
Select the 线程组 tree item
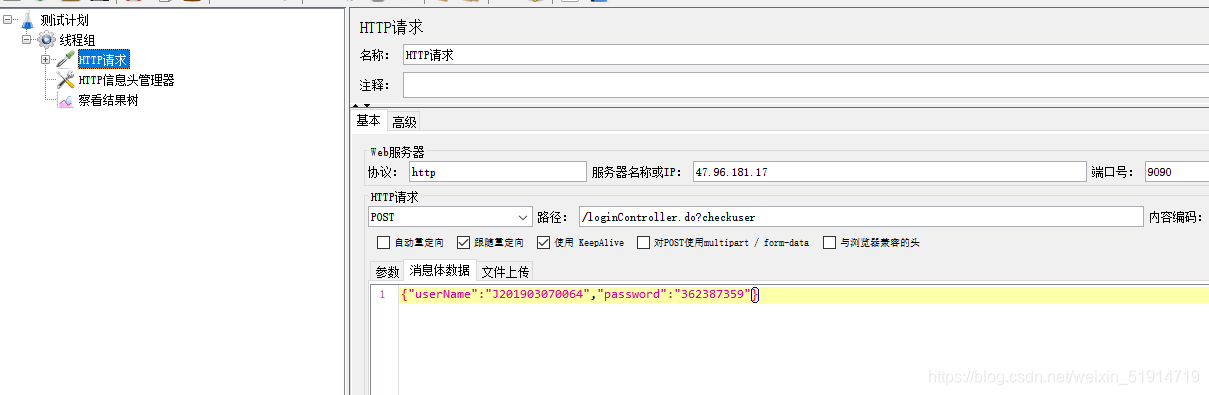point(77,40)
